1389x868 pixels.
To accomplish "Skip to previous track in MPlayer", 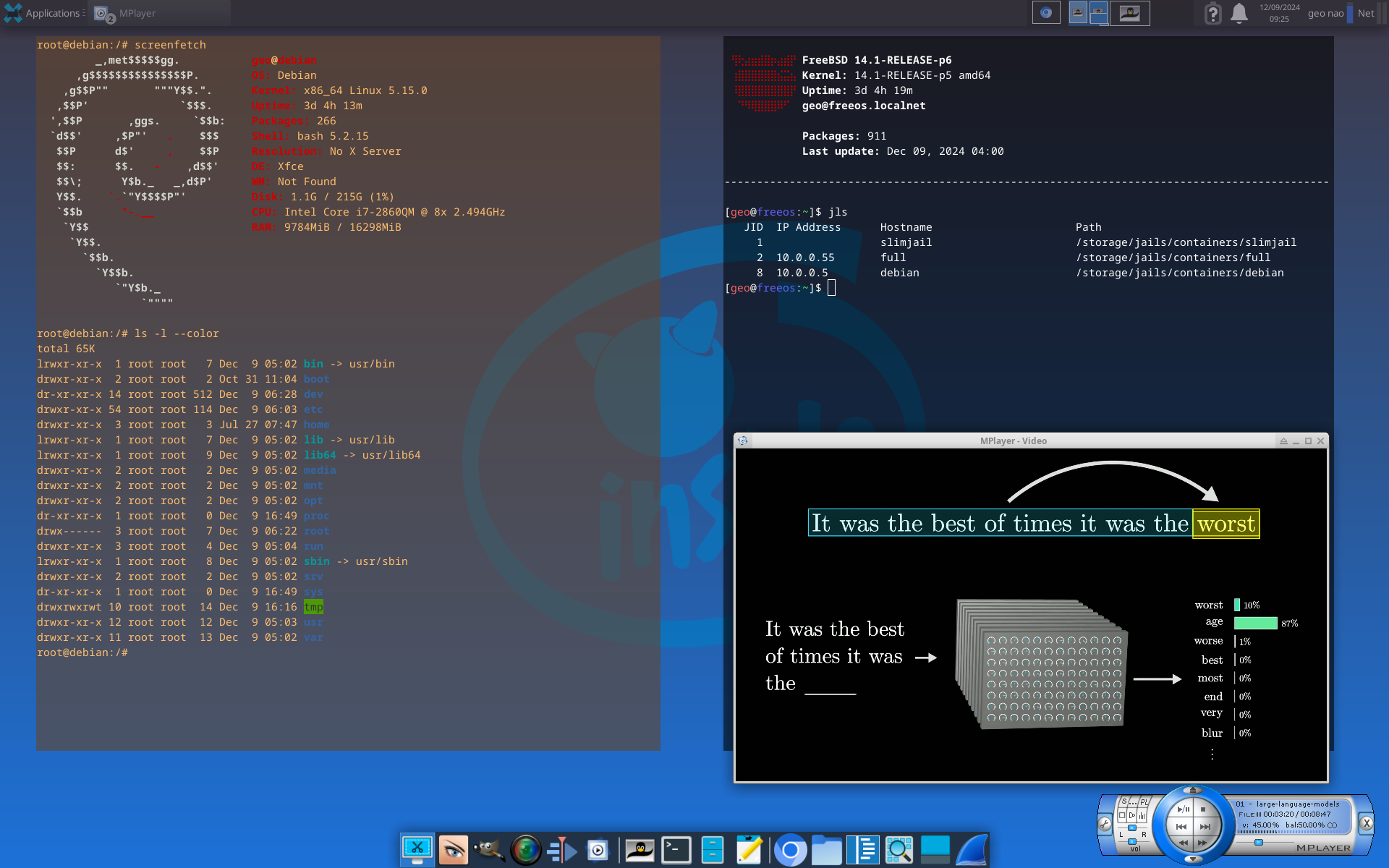I will [x=1181, y=826].
